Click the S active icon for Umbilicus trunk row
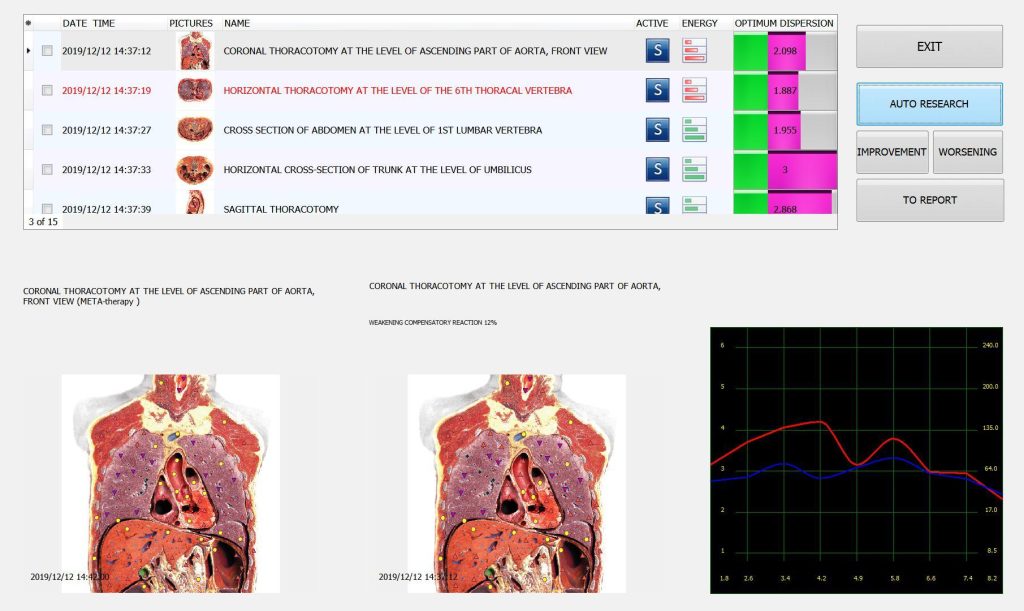This screenshot has width=1024, height=611. 658,169
